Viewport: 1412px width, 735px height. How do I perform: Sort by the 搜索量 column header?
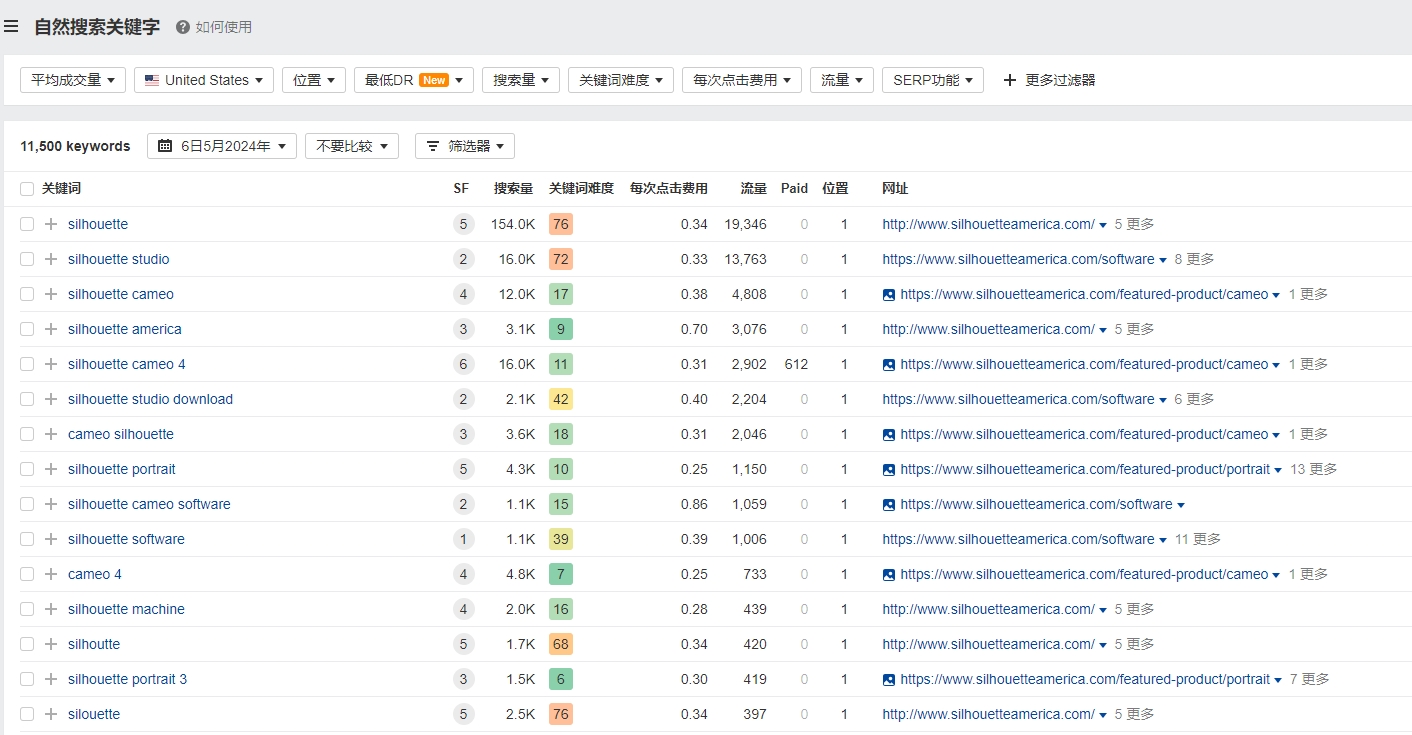tap(513, 188)
